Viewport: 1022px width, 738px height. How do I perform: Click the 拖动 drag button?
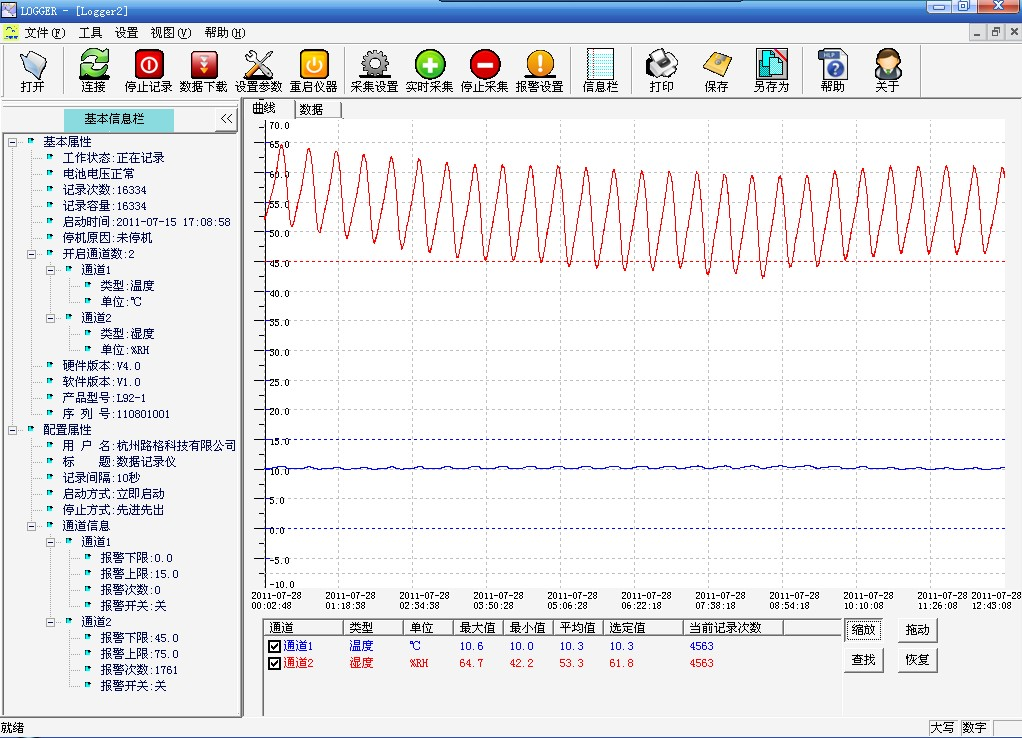pos(917,631)
